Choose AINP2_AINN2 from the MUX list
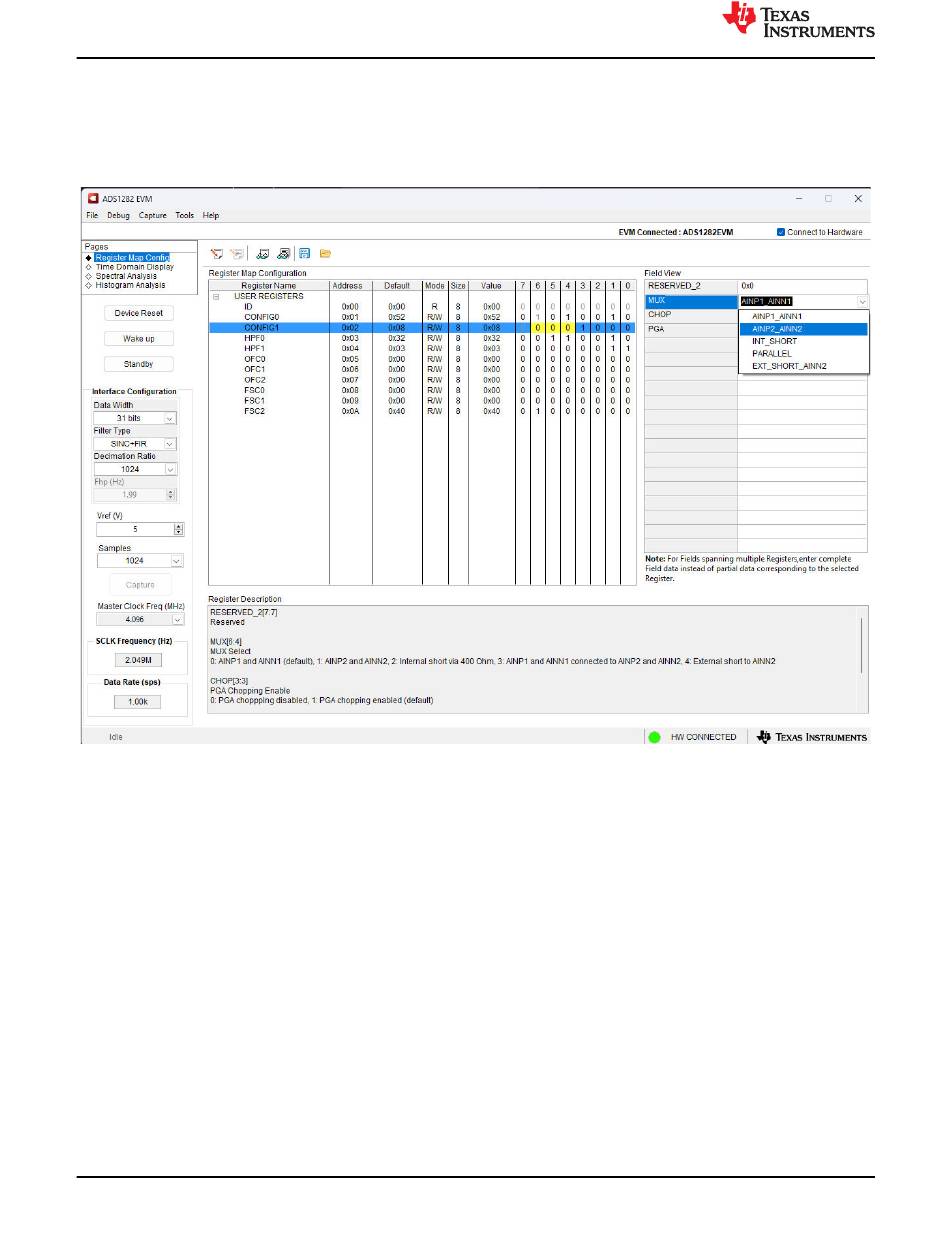This screenshot has height=1237, width=950. point(803,328)
